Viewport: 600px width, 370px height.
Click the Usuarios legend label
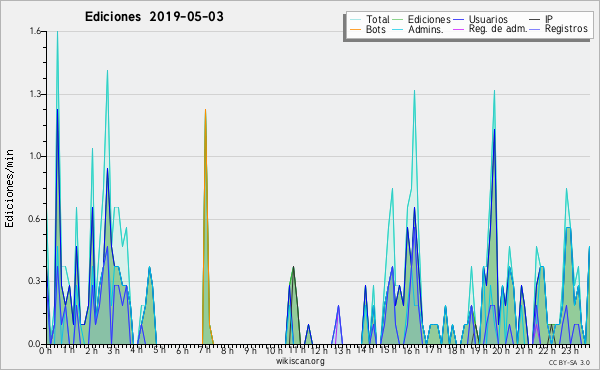488,19
